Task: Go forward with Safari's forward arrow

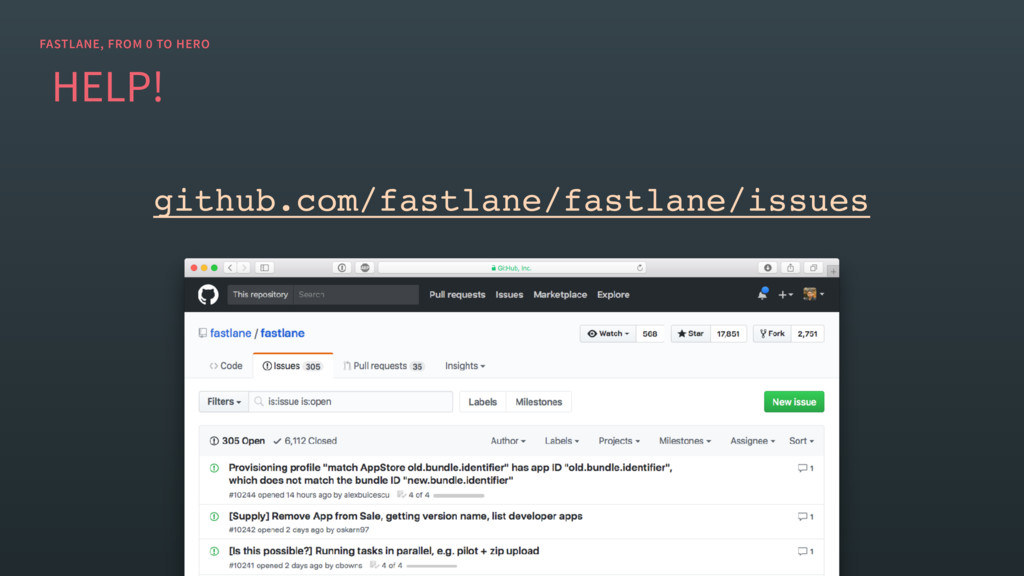Action: (x=244, y=268)
